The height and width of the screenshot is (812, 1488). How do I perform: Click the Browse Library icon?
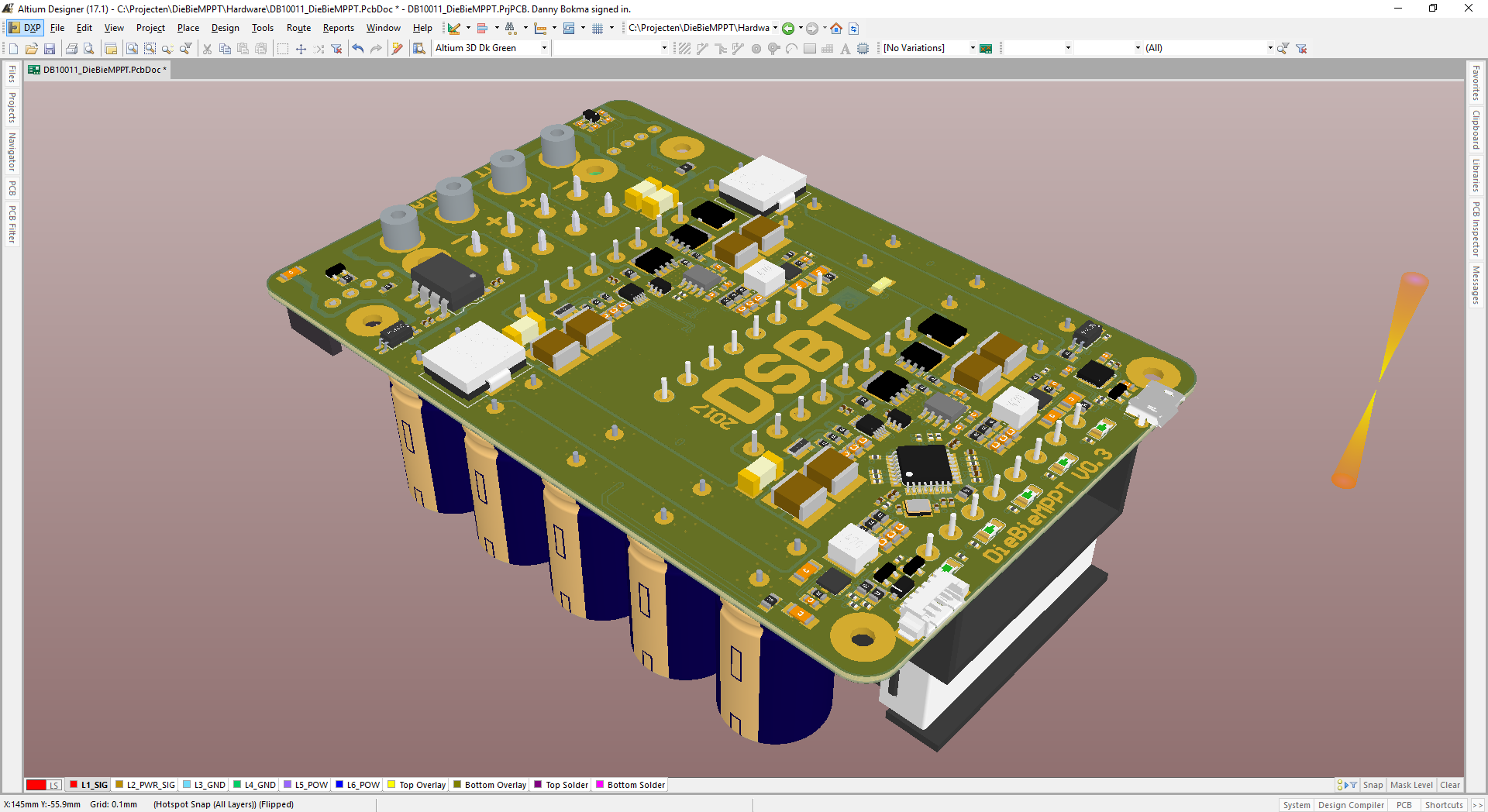(419, 49)
